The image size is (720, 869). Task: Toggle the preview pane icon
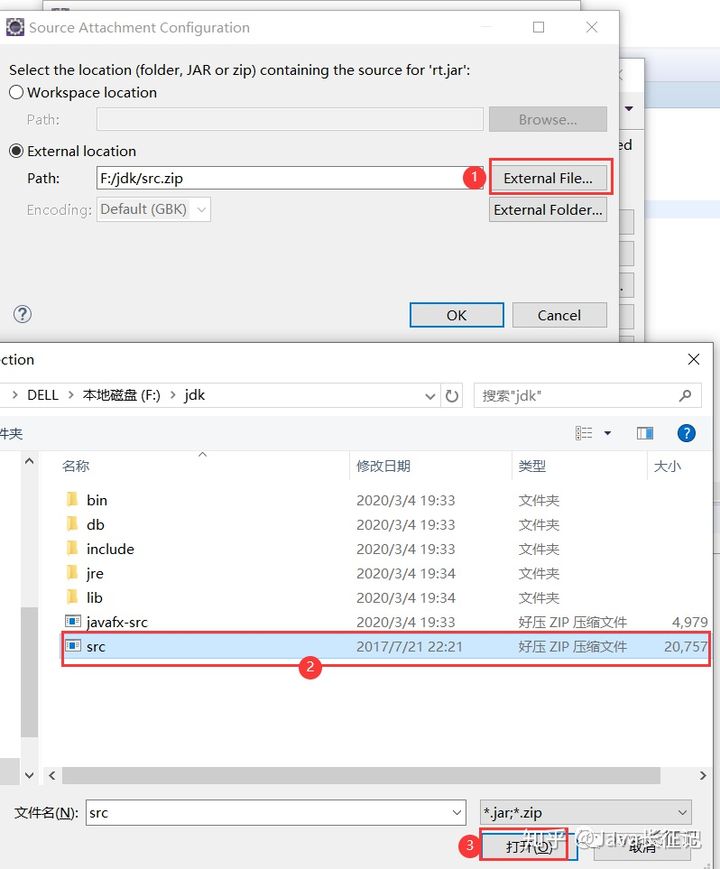(645, 433)
